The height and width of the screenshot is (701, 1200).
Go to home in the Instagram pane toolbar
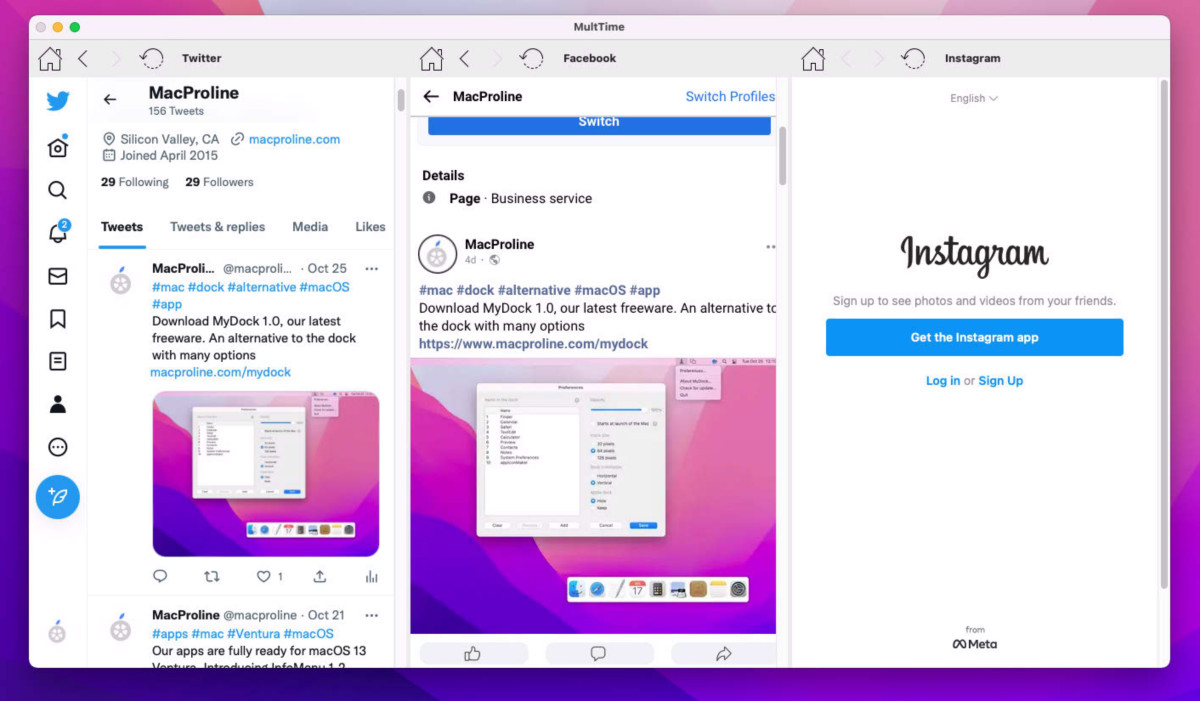click(813, 59)
